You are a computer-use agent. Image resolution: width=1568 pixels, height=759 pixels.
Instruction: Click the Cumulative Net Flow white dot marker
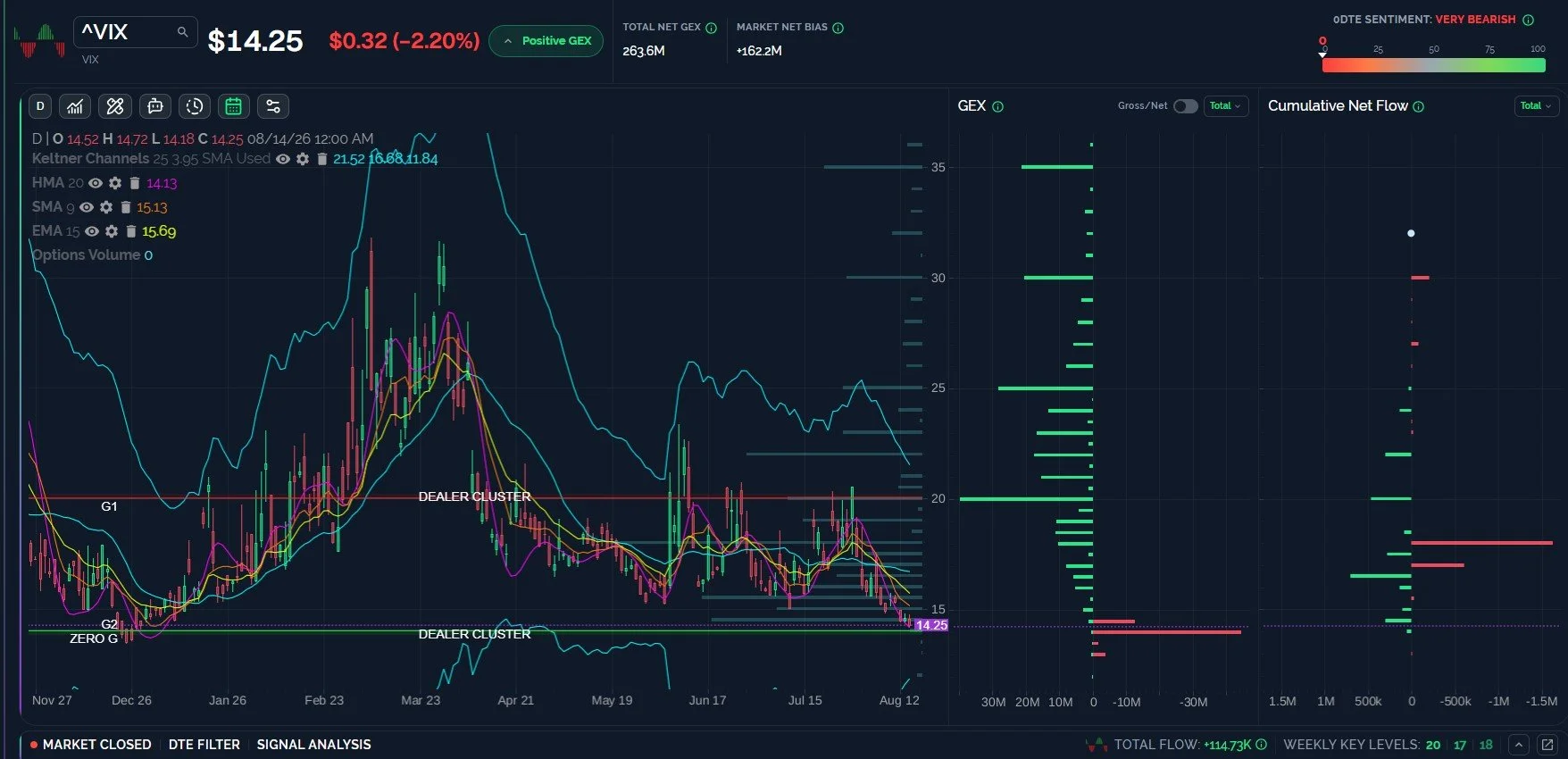point(1411,233)
